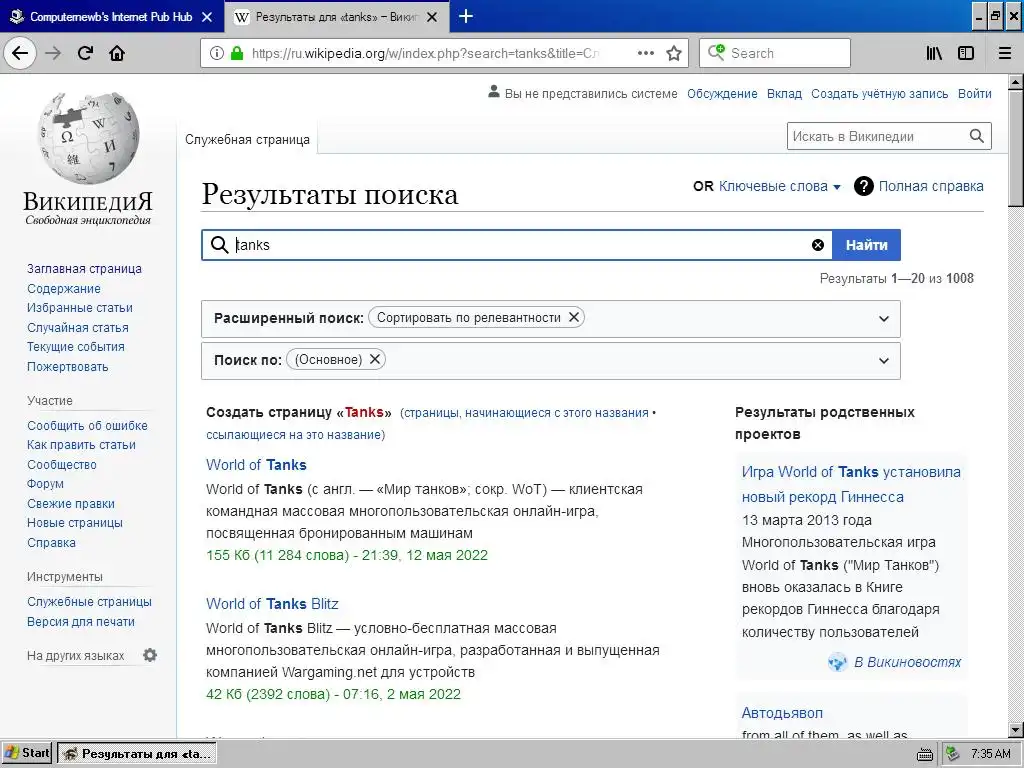Open the World of Tanks article link
The width and height of the screenshot is (1024, 768).
pos(256,465)
